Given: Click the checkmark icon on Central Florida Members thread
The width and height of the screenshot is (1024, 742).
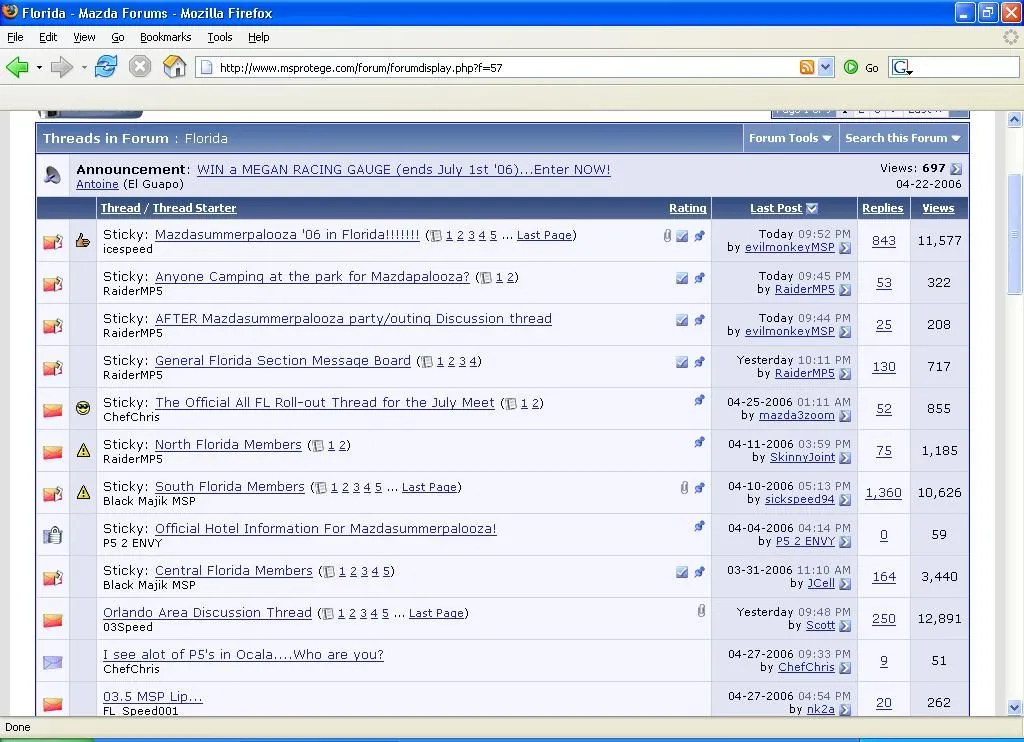Looking at the screenshot, I should click(682, 571).
